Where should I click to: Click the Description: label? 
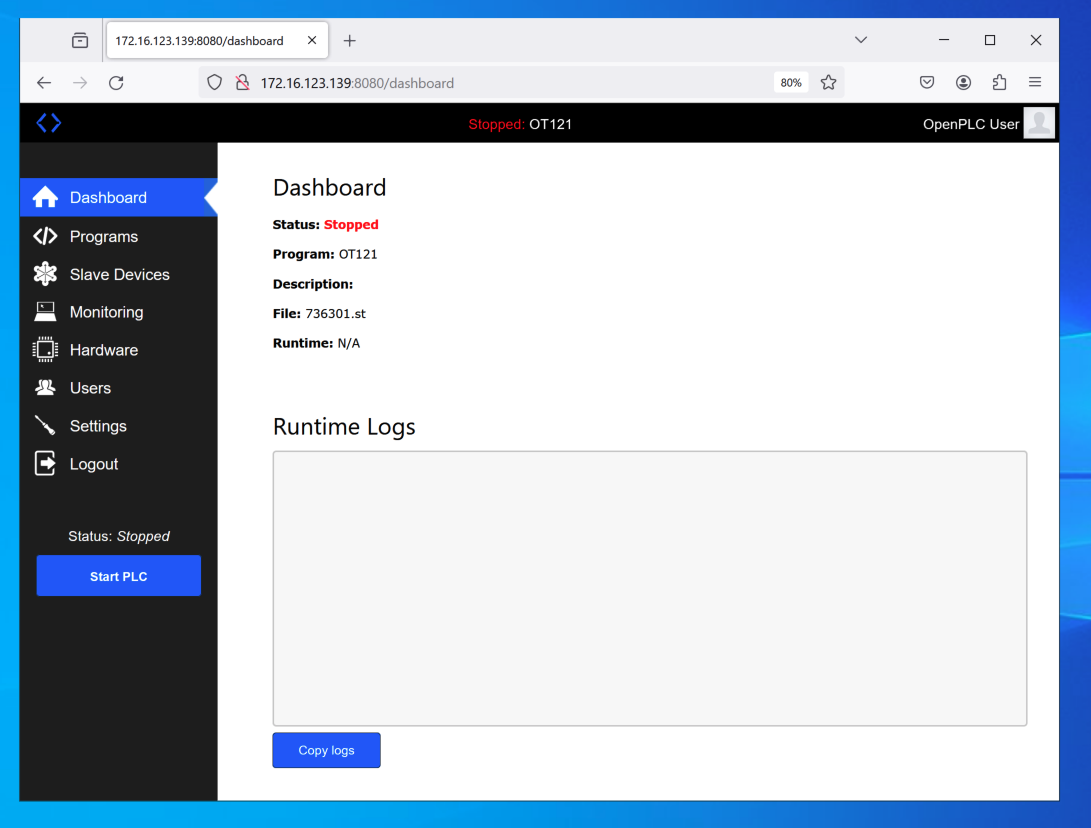coord(313,284)
